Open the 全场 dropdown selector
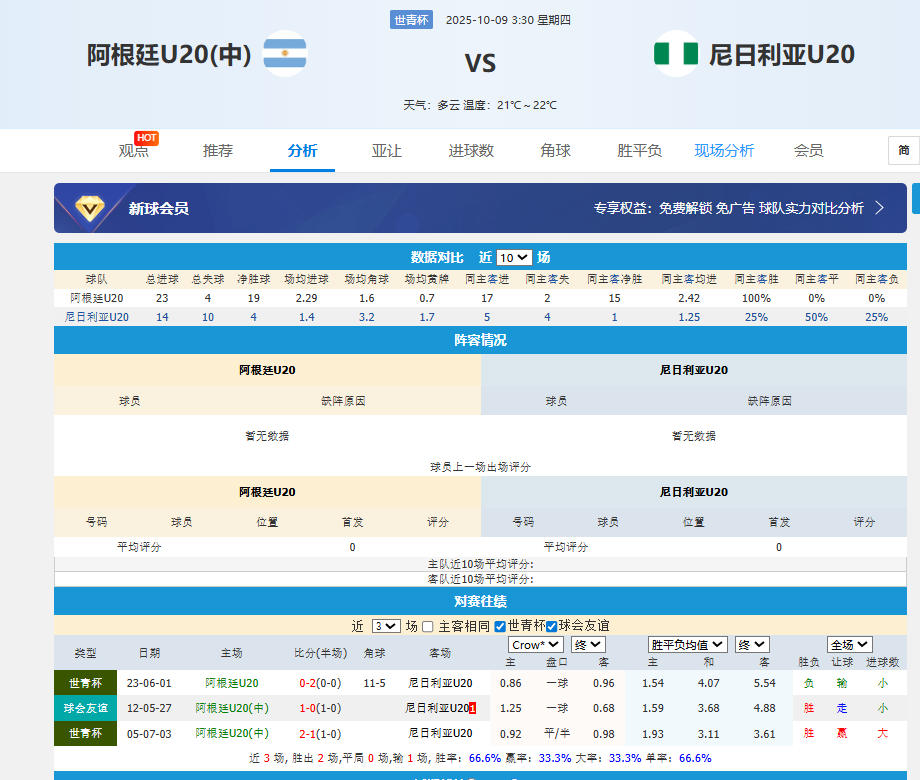This screenshot has height=780, width=920. coord(849,645)
